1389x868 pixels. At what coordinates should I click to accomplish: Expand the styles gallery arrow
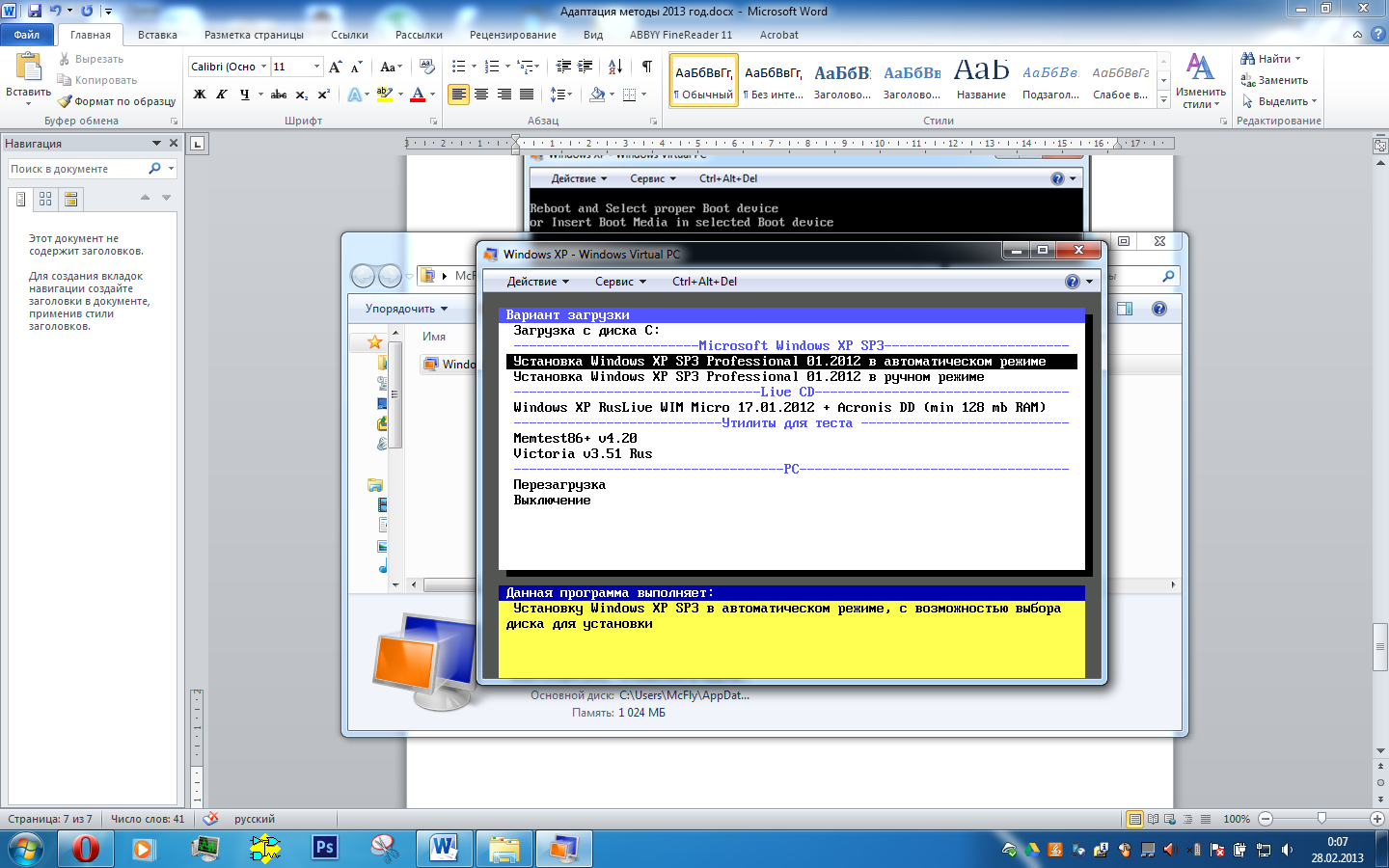tap(1164, 100)
